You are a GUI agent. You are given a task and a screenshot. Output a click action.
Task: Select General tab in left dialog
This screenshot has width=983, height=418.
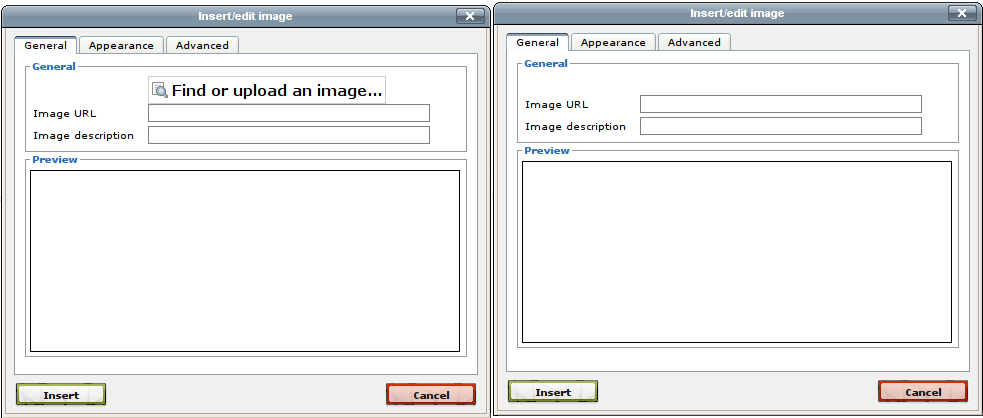point(46,45)
